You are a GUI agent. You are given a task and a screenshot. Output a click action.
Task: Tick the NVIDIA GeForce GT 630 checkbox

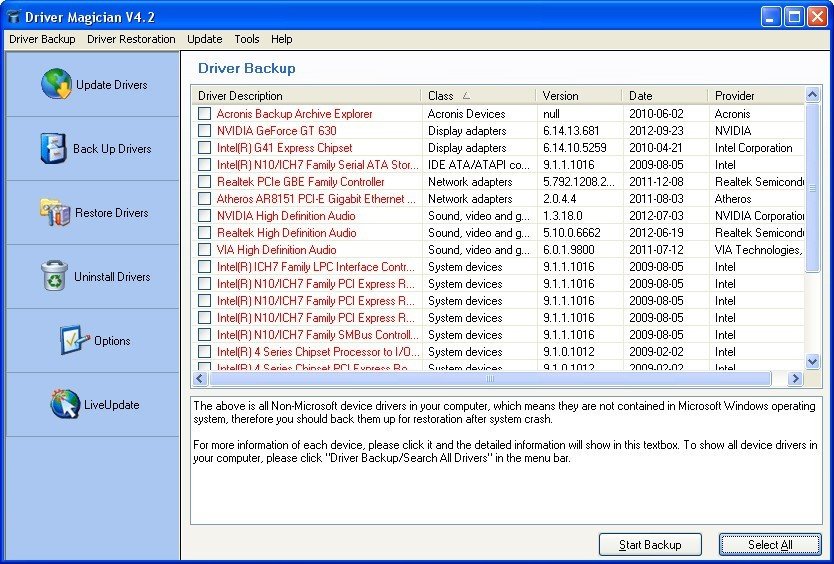204,130
